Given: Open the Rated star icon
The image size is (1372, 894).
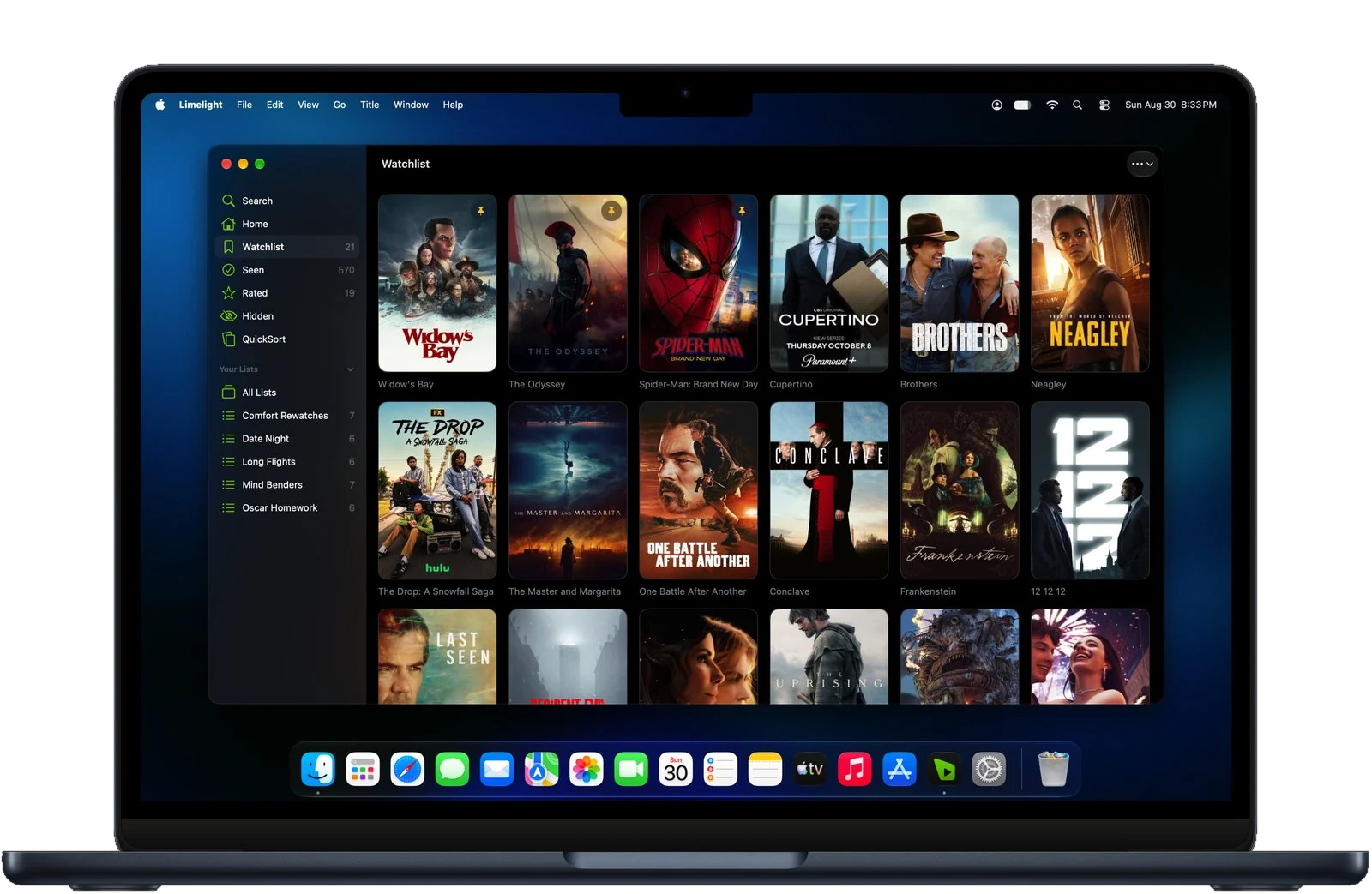Looking at the screenshot, I should click(228, 293).
